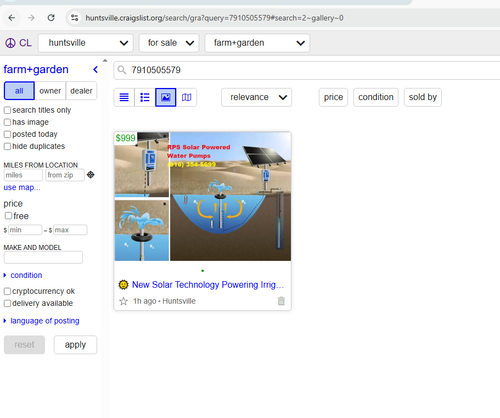Screen dimensions: 500x418
Task: Go back using the browser back arrow
Action: point(12,18)
